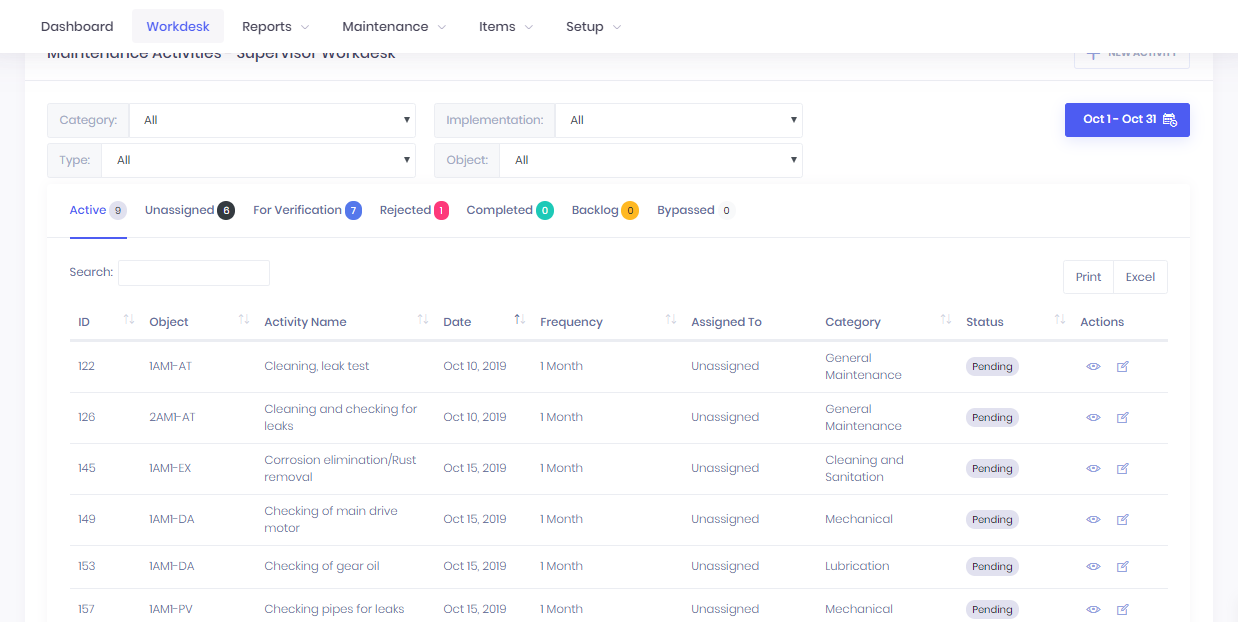This screenshot has width=1238, height=640.
Task: Sort table by Date column arrows
Action: pyautogui.click(x=519, y=320)
